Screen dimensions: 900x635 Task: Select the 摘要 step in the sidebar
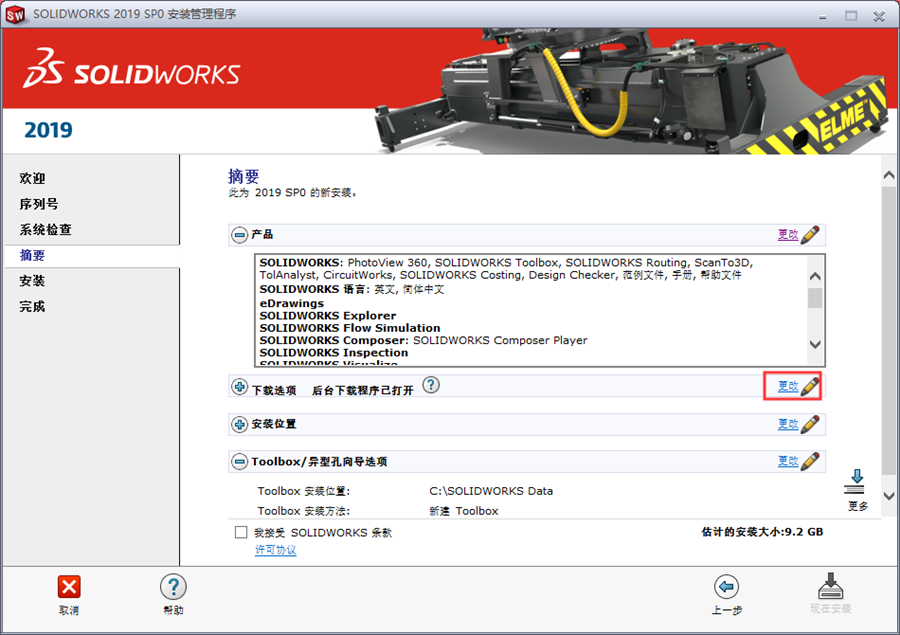[32, 255]
